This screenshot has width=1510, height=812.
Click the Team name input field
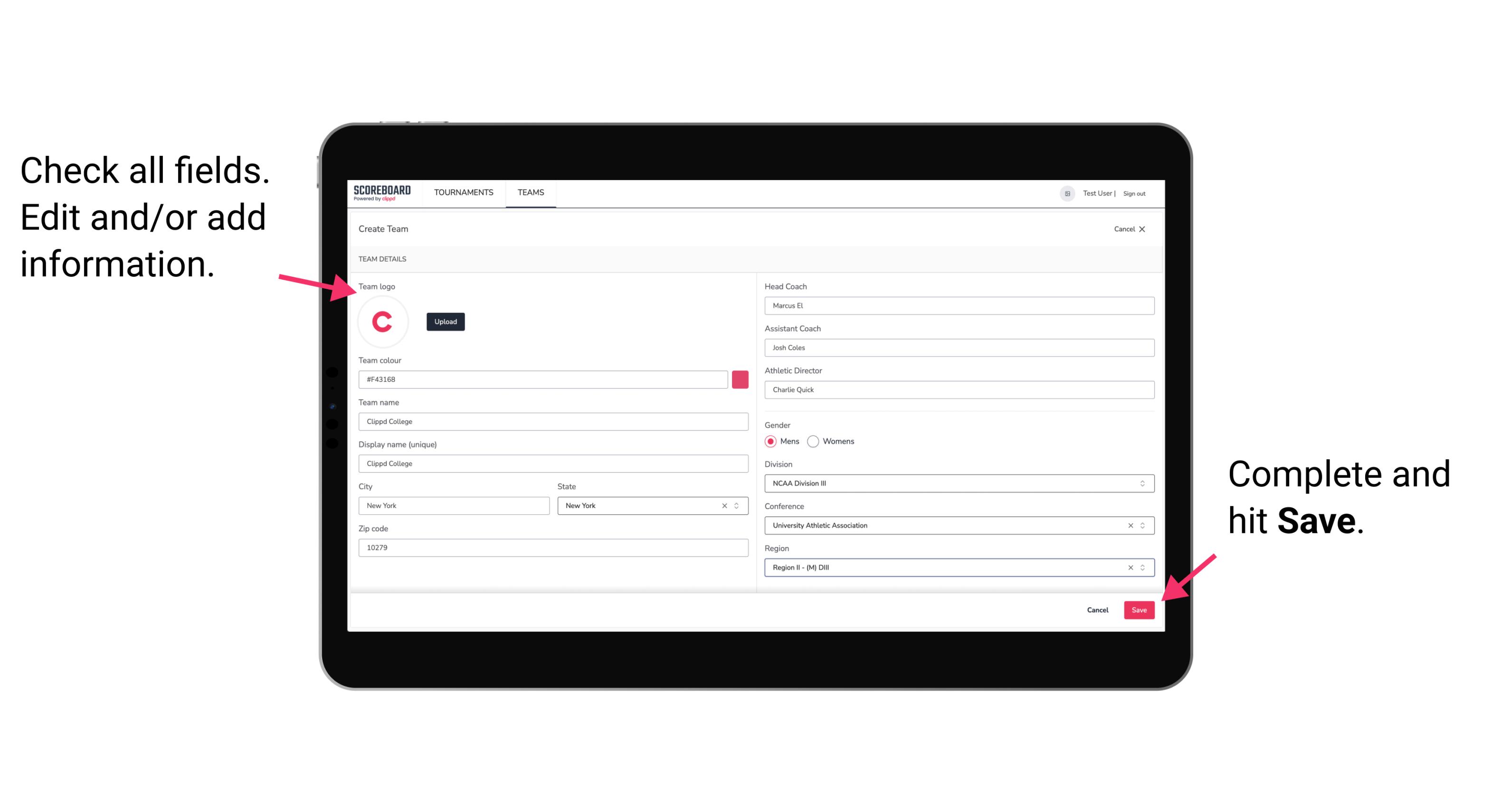click(x=554, y=421)
